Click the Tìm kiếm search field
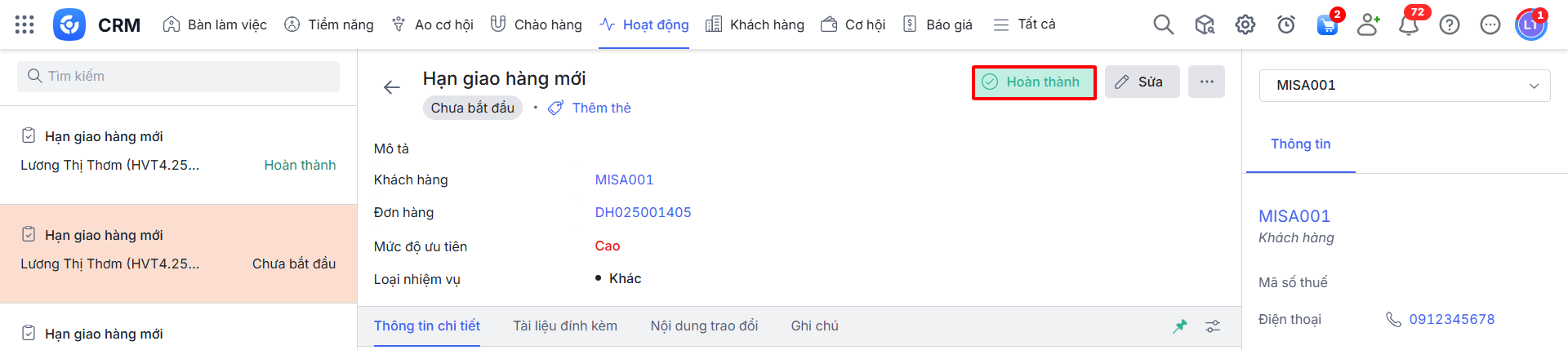Viewport: 1568px width, 350px height. (x=178, y=77)
